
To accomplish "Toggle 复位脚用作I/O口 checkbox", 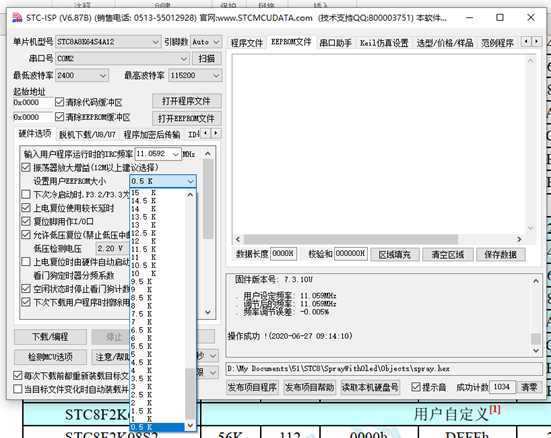I will point(26,221).
